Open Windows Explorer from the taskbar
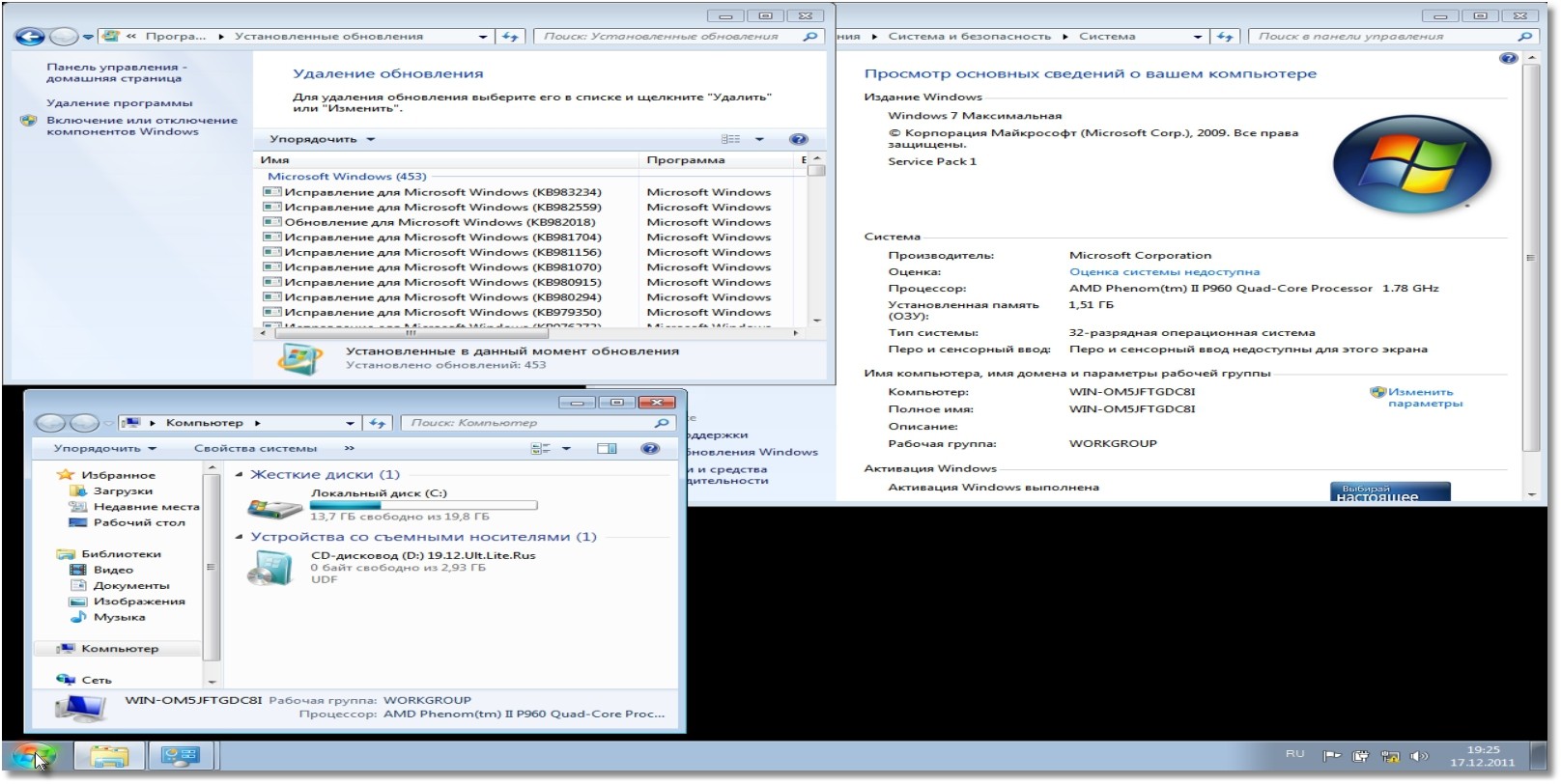The width and height of the screenshot is (1561, 784). [x=109, y=756]
